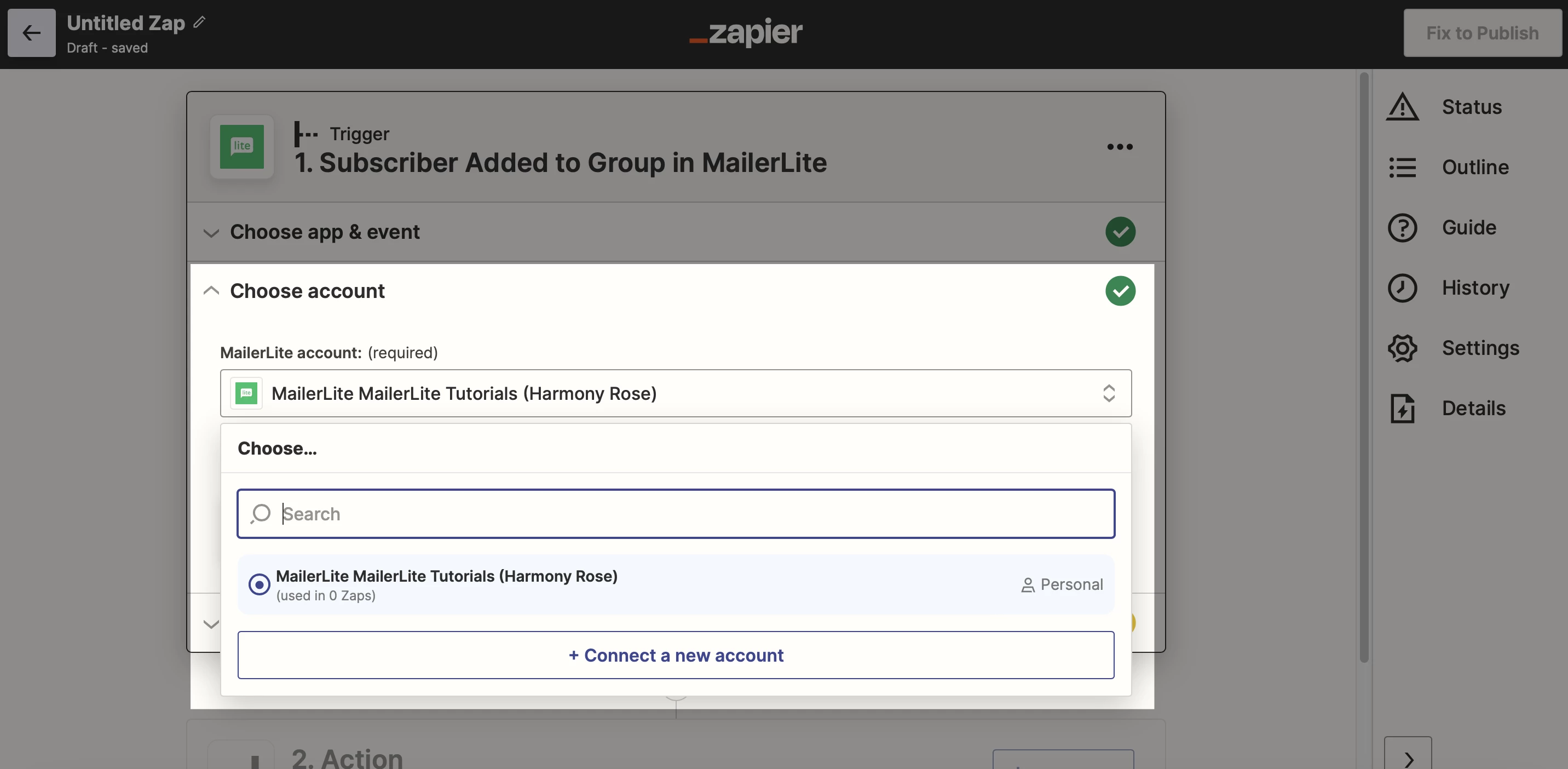The image size is (1568, 769).
Task: Click the MailerLite icon in account dropdown
Action: (246, 393)
